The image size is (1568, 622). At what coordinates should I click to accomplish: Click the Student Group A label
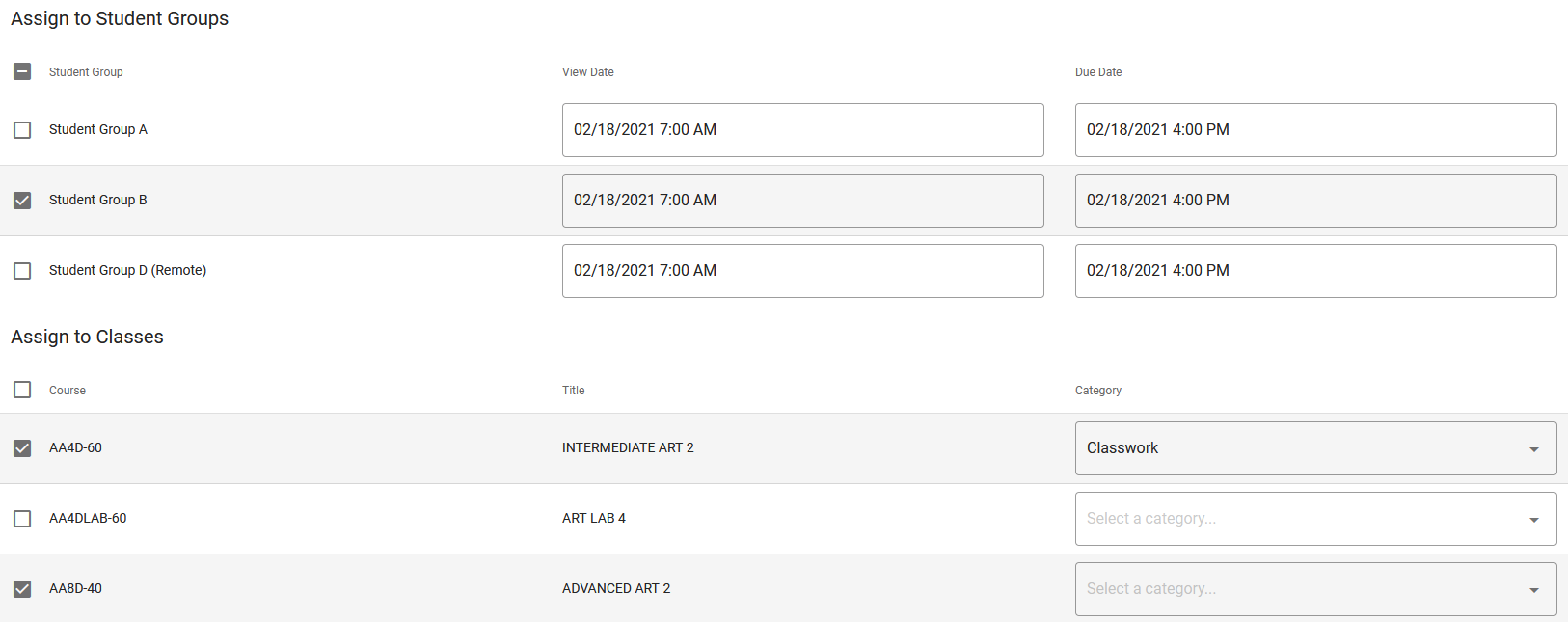point(98,129)
